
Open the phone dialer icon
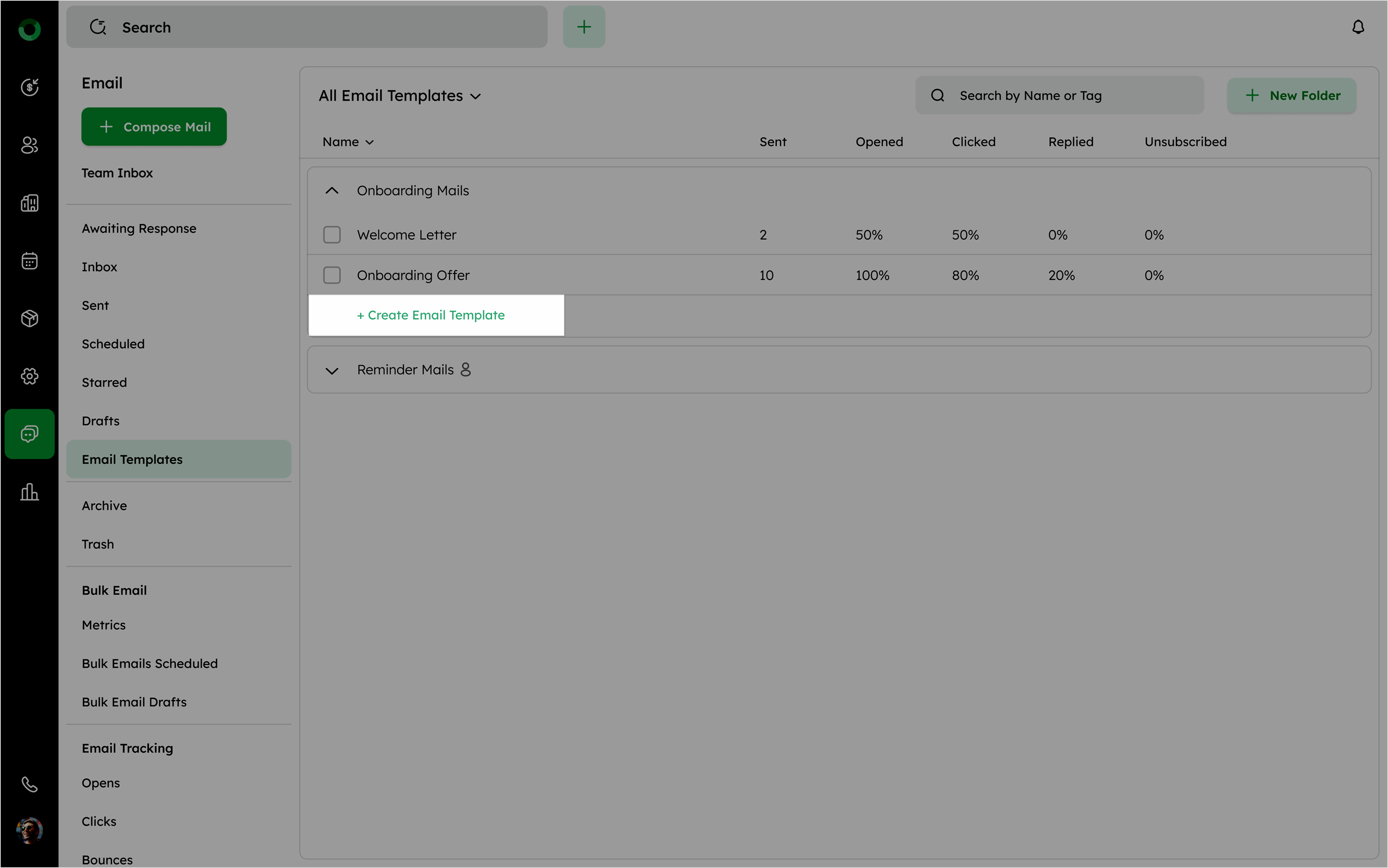29,784
